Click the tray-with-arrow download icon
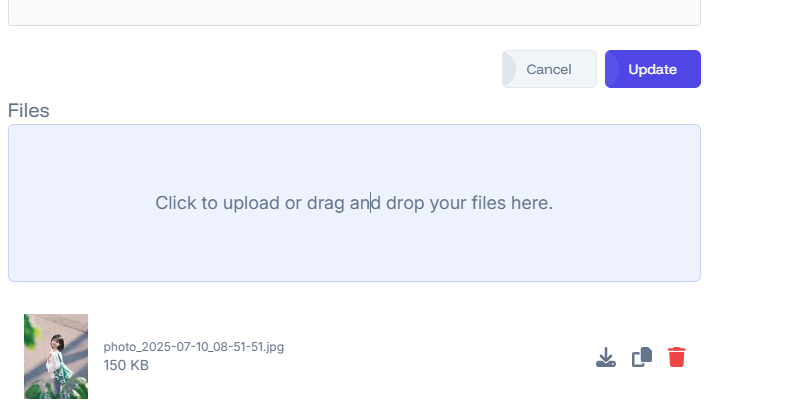 (606, 357)
